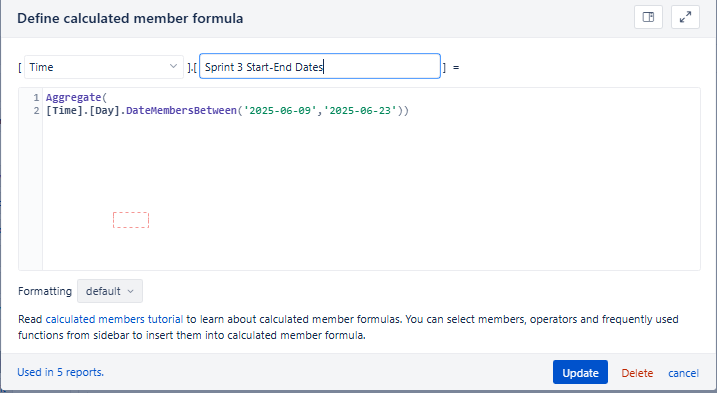Click the red dashed rectangle in the editor

131,220
